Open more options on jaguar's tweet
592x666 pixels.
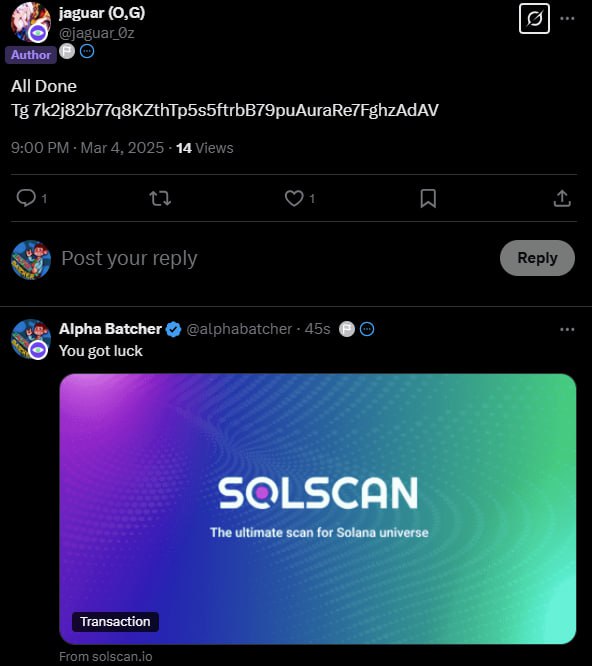[x=567, y=18]
